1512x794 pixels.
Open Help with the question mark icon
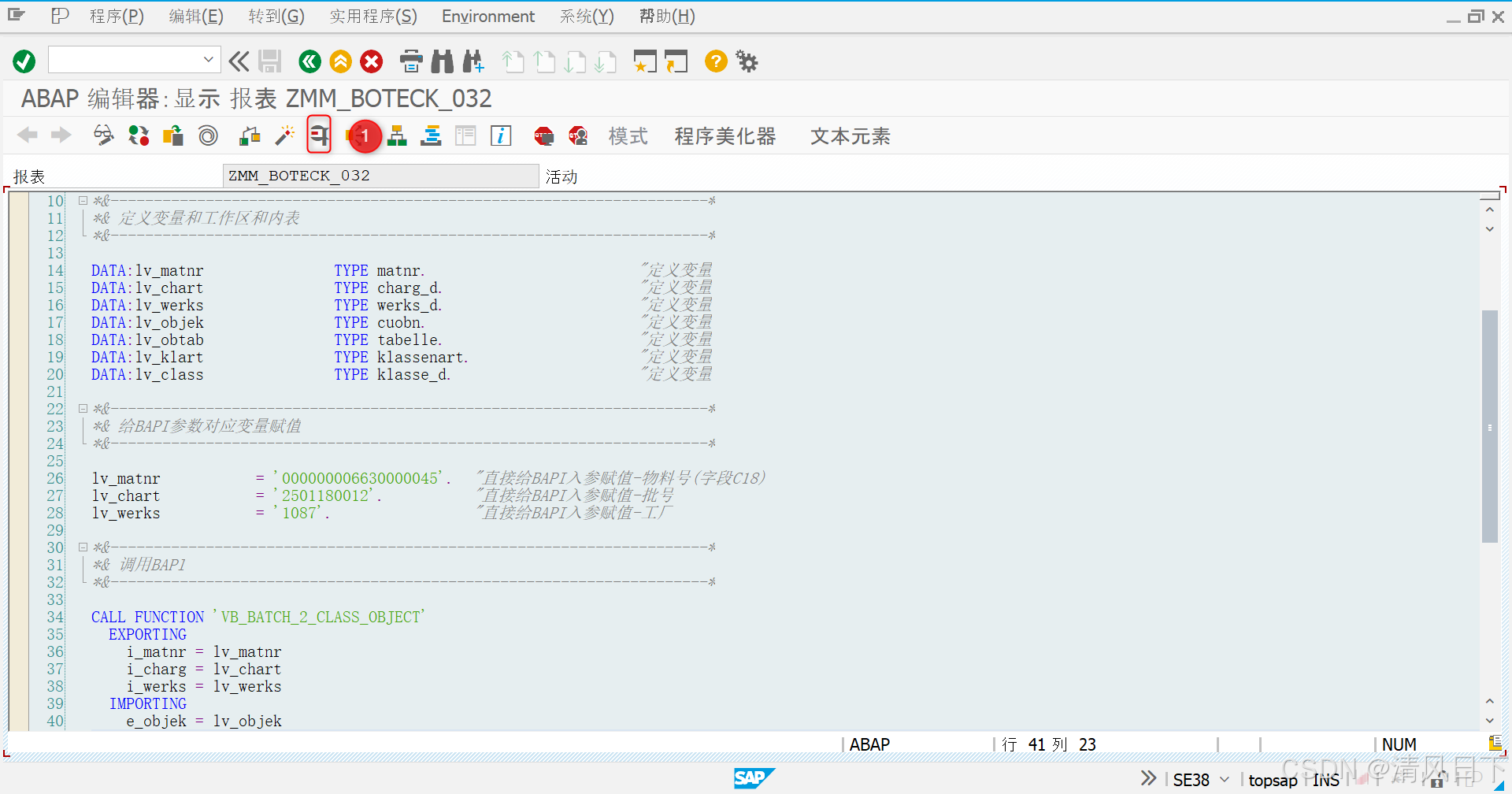tap(715, 61)
